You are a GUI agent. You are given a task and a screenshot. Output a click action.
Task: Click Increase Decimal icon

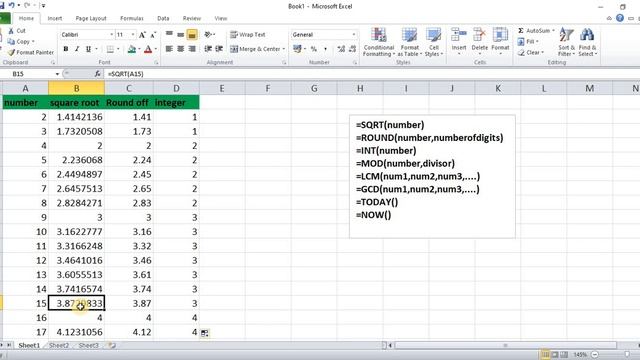click(x=341, y=49)
